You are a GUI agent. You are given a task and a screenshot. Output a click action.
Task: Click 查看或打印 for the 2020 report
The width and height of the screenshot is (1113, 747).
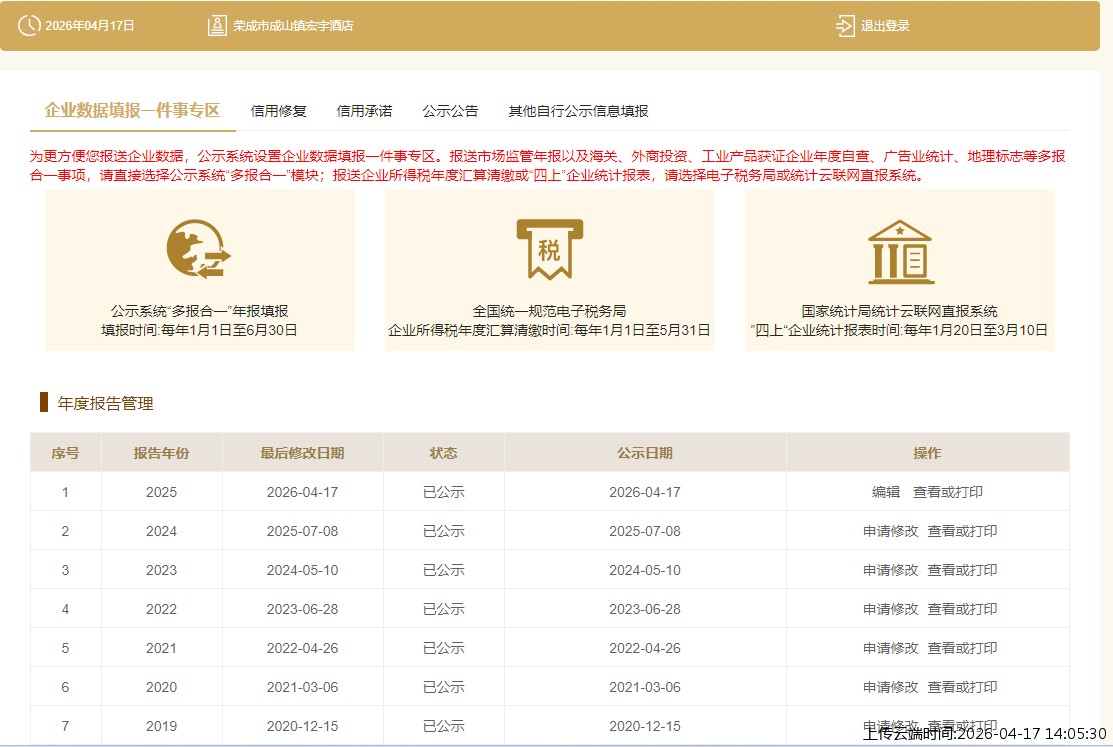point(963,686)
